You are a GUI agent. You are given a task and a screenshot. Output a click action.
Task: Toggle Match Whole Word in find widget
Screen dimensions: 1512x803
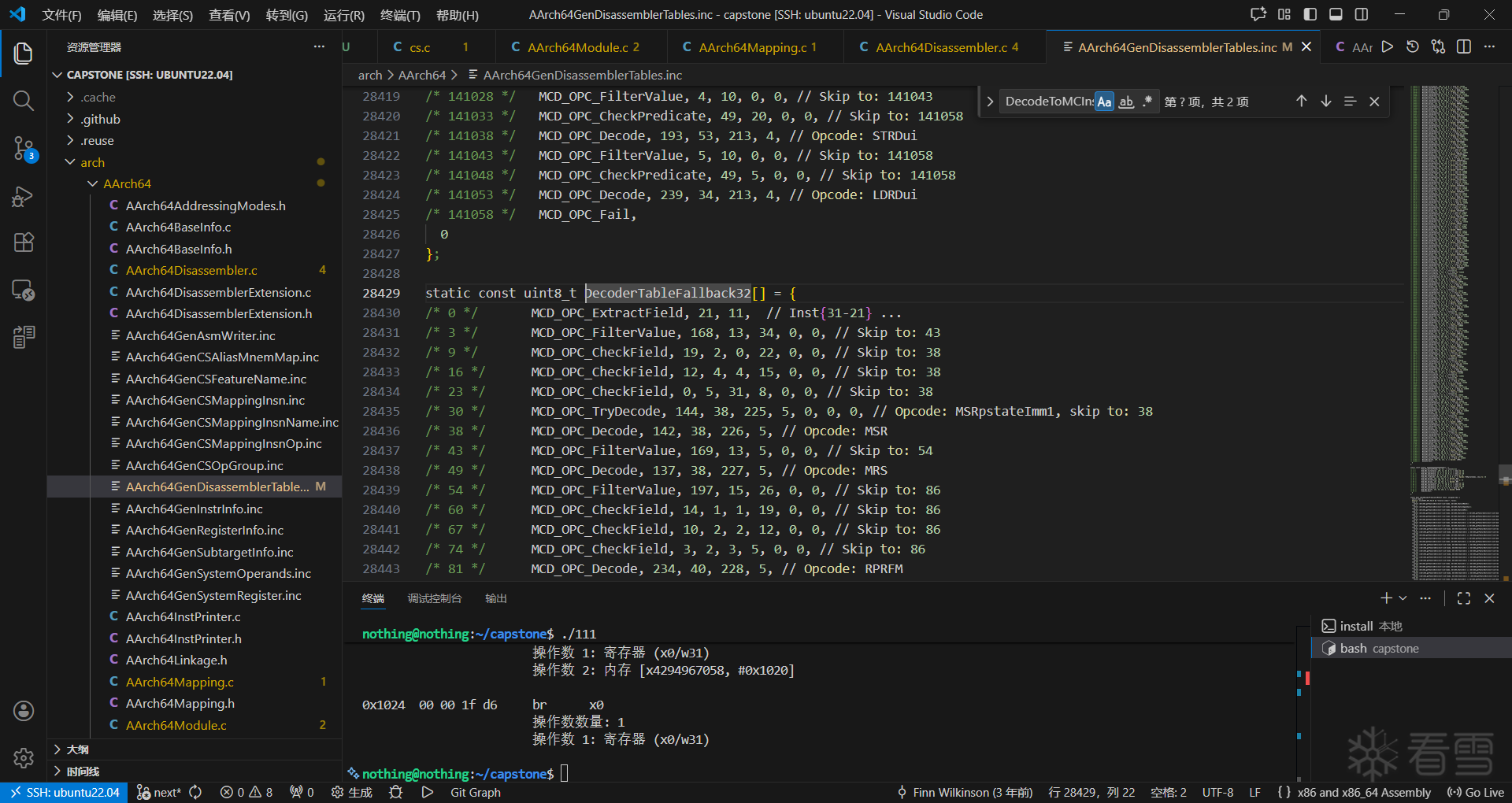(x=1126, y=102)
